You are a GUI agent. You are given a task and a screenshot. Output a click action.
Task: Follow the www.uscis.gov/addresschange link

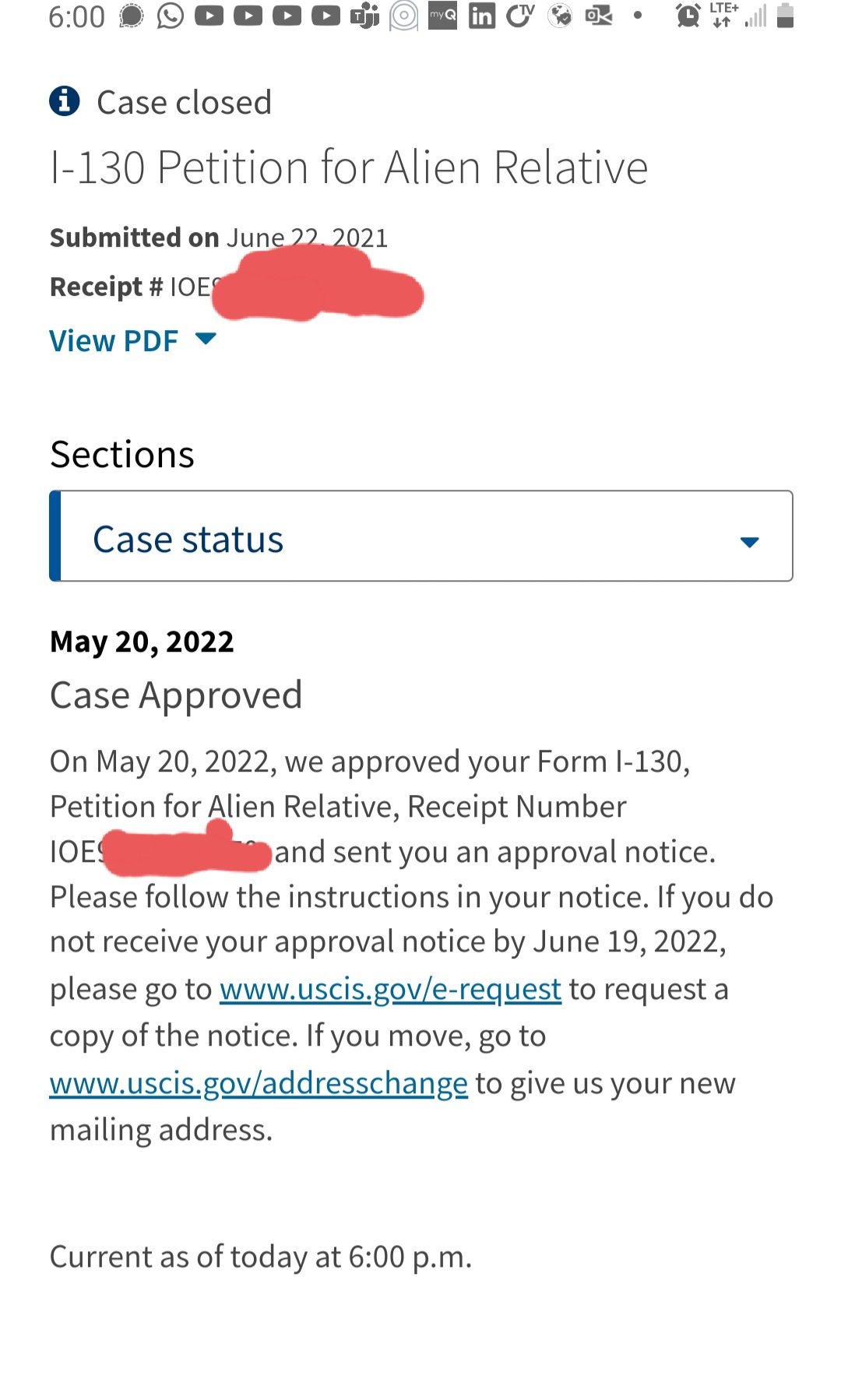pos(259,1083)
